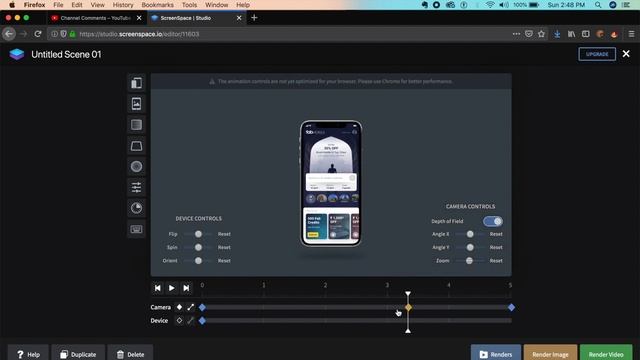Click the Flip slider handle
Image resolution: width=640 pixels, height=360 pixels.
click(198, 234)
